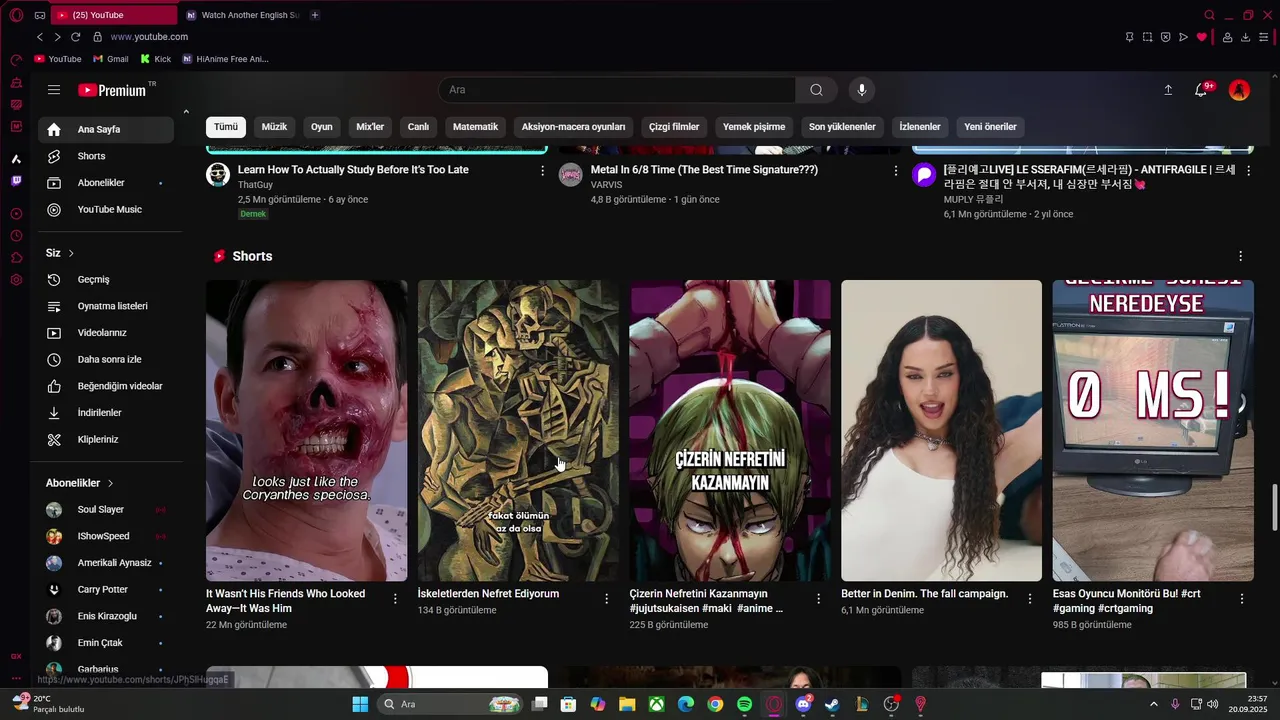Go back using browser back arrow
Screen dimensions: 1280x720
point(40,37)
